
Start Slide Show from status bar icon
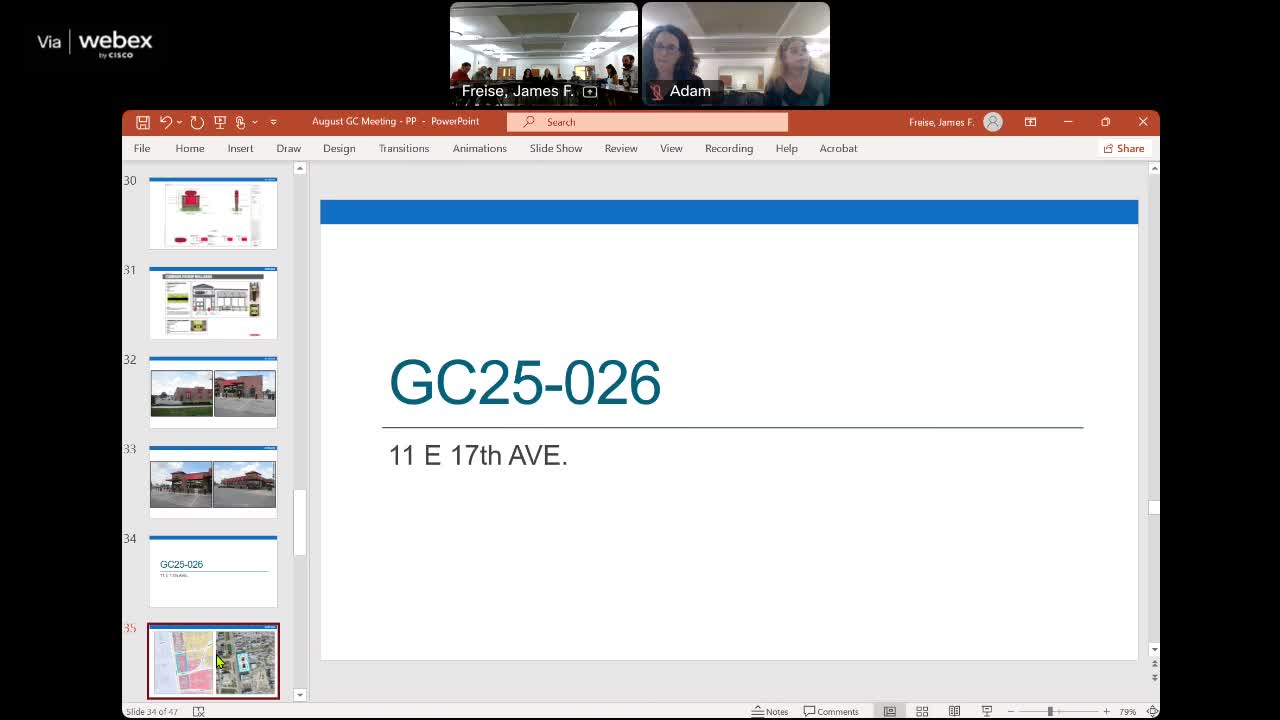(987, 711)
